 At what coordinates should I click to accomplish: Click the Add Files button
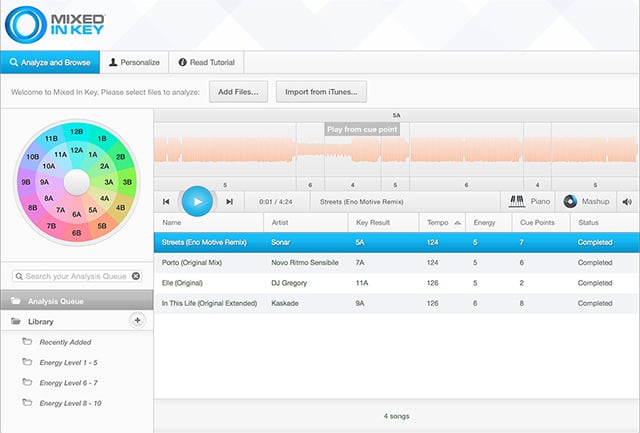click(238, 92)
